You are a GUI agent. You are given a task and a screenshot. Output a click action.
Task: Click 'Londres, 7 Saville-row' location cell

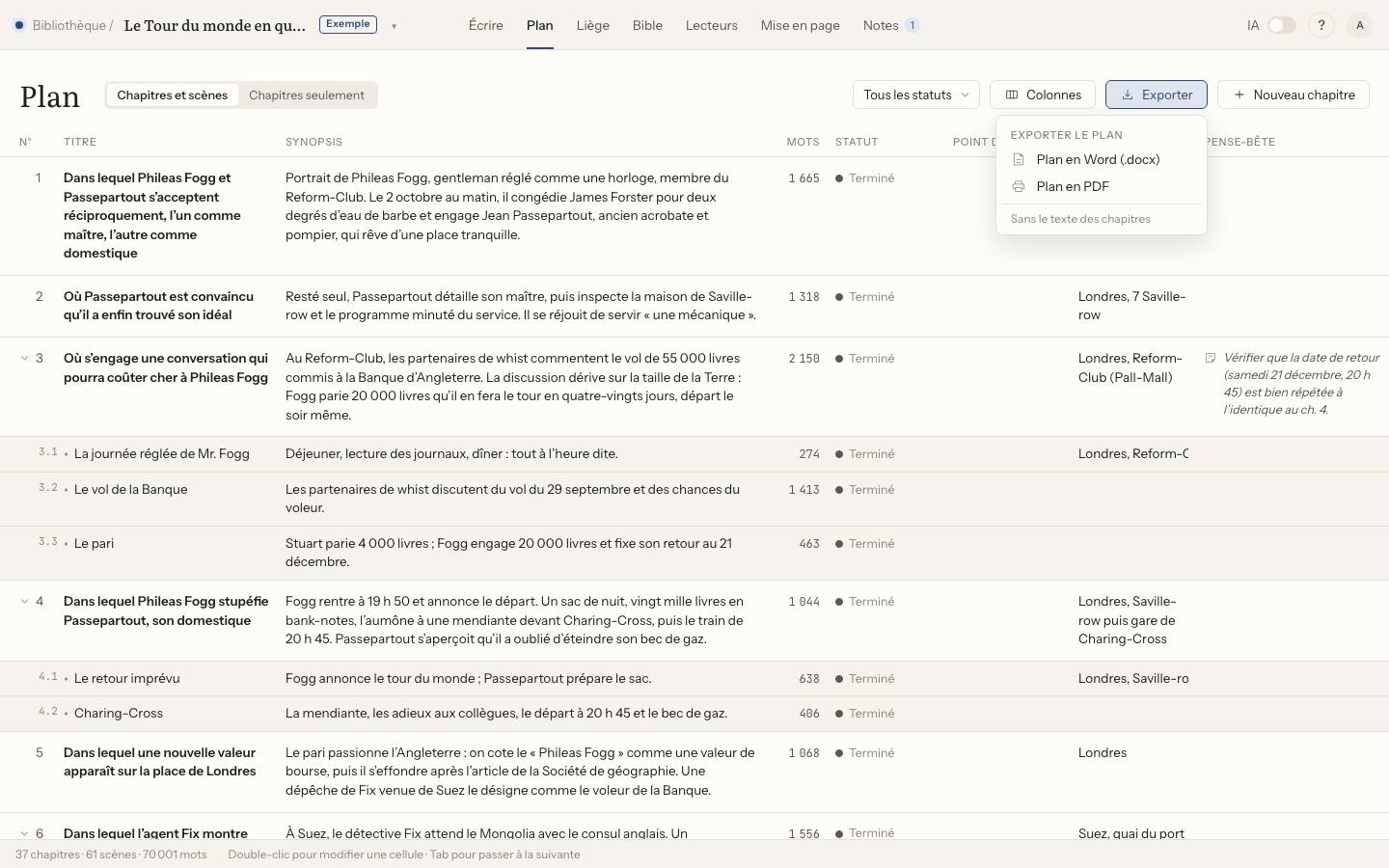click(1132, 306)
